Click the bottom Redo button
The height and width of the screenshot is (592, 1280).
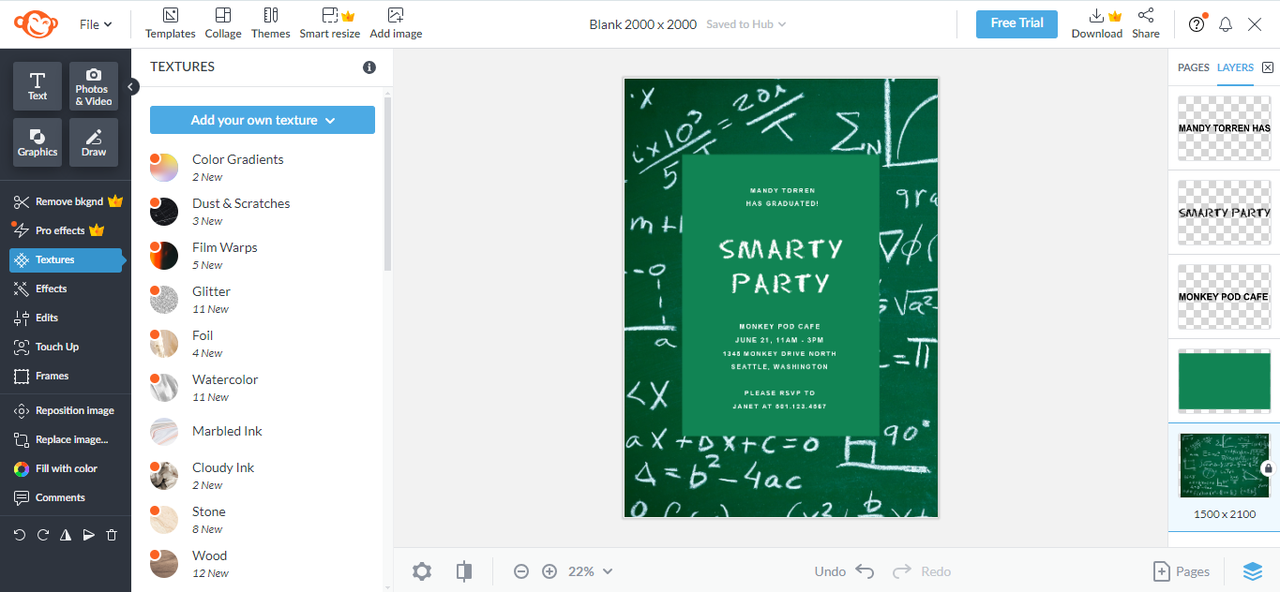(x=922, y=571)
